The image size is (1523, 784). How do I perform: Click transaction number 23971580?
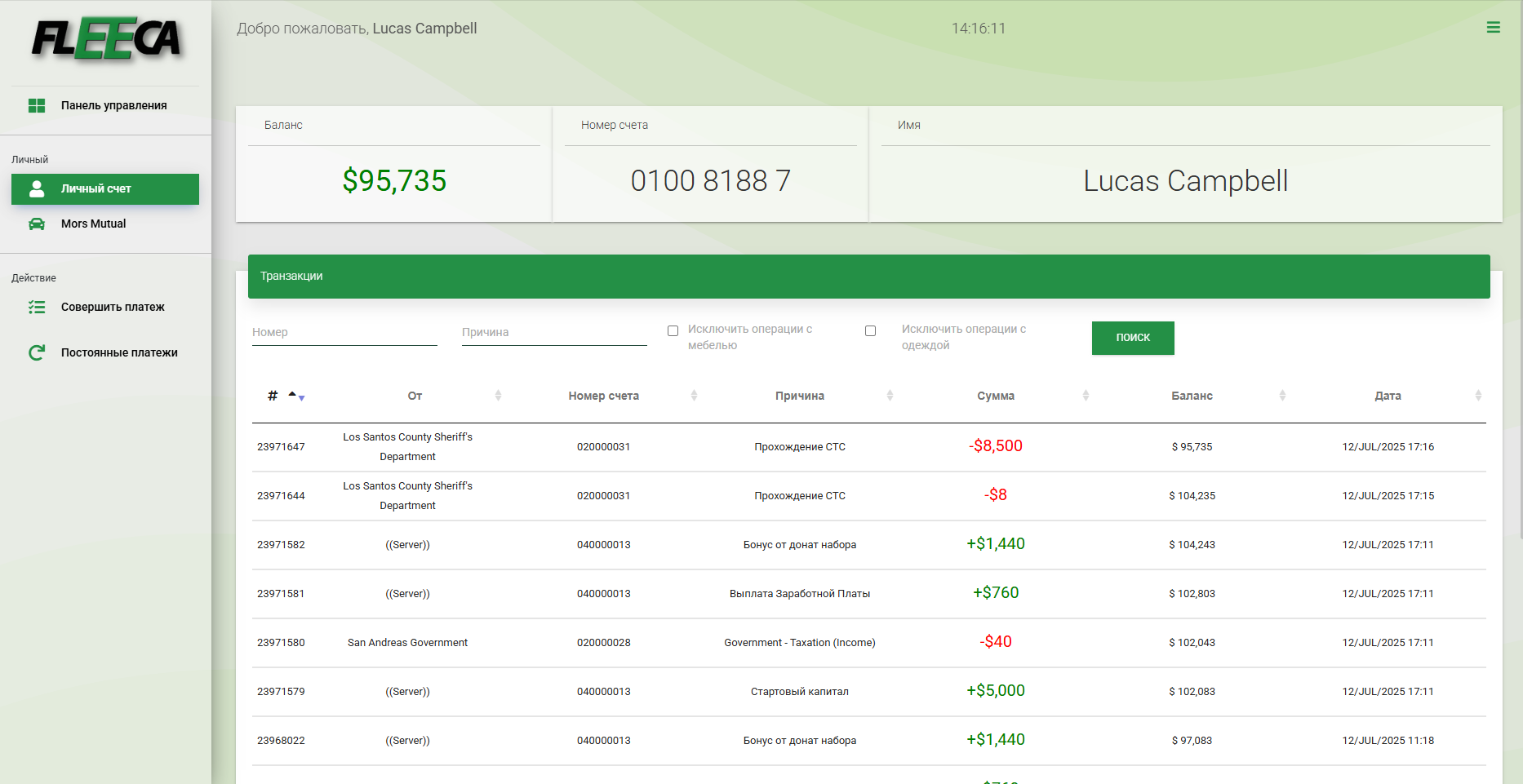(281, 643)
